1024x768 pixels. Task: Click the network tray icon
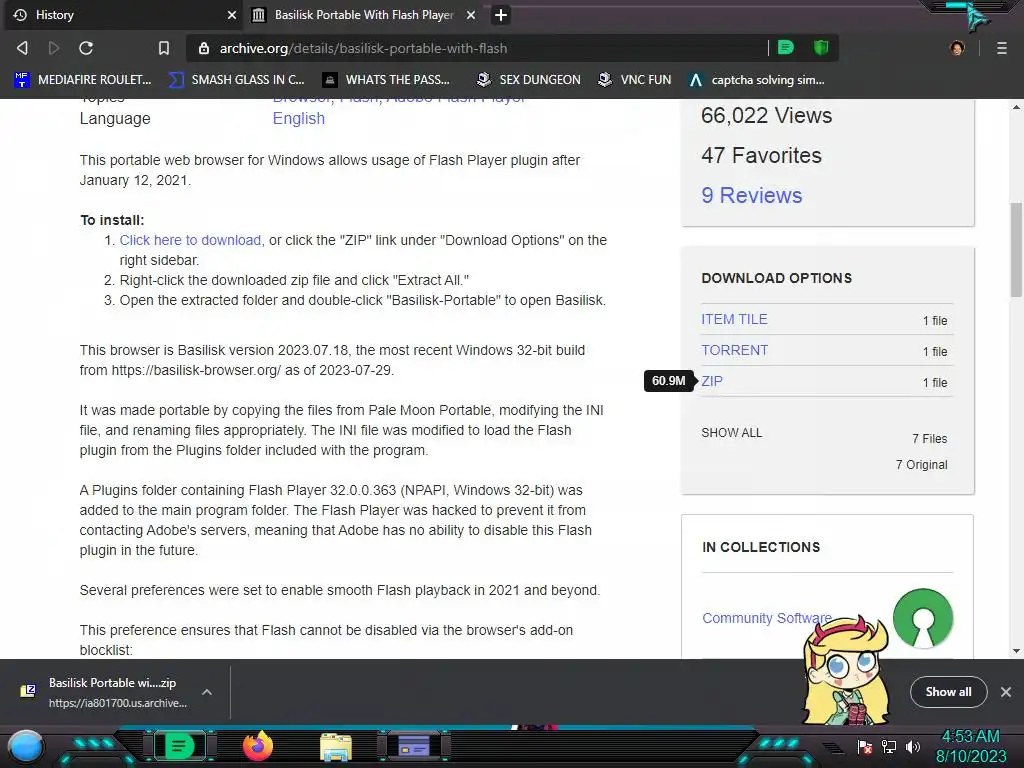pyautogui.click(x=889, y=747)
